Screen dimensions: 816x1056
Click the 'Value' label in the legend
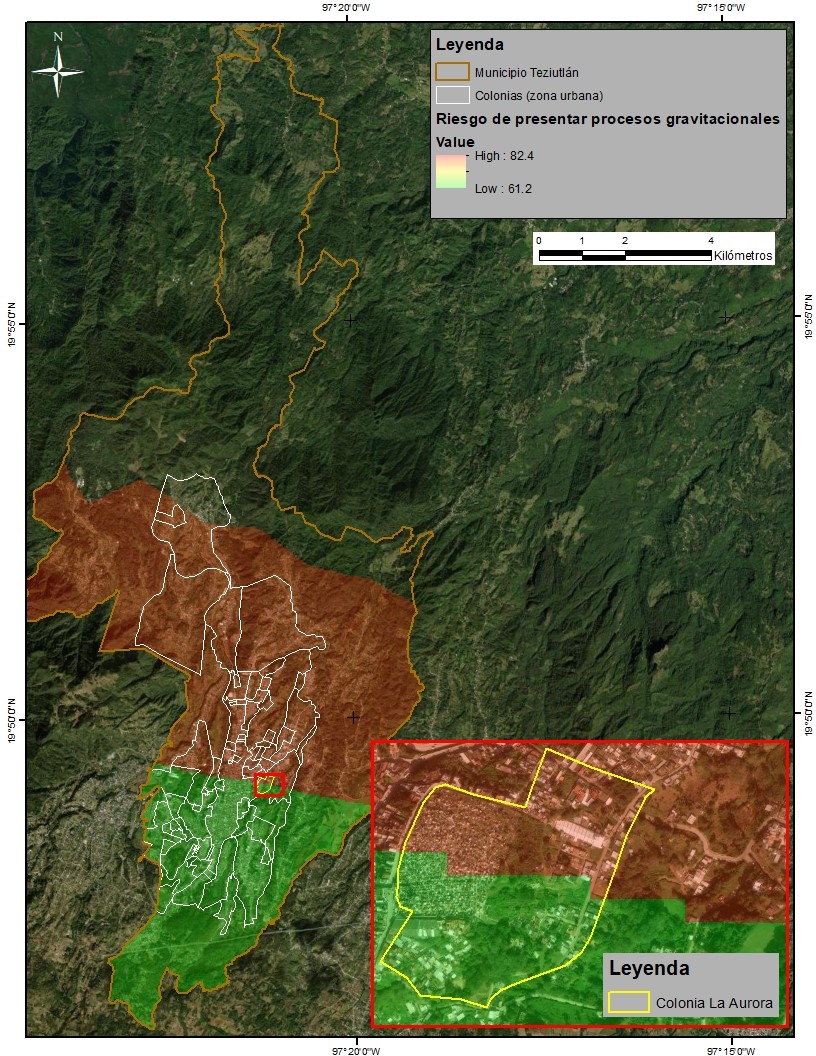tap(455, 142)
